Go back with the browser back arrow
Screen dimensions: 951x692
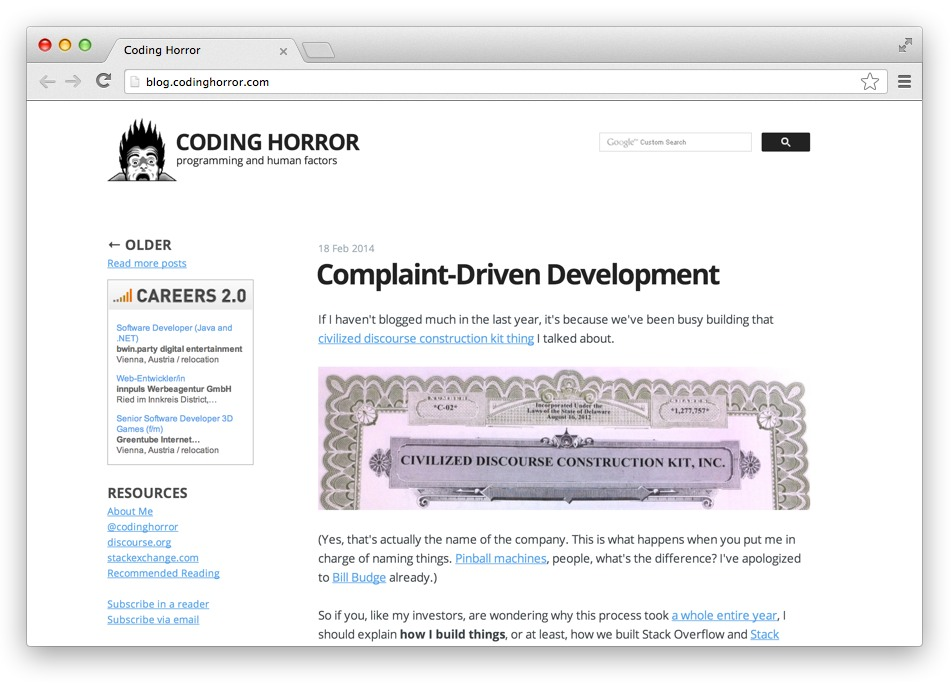pos(47,81)
